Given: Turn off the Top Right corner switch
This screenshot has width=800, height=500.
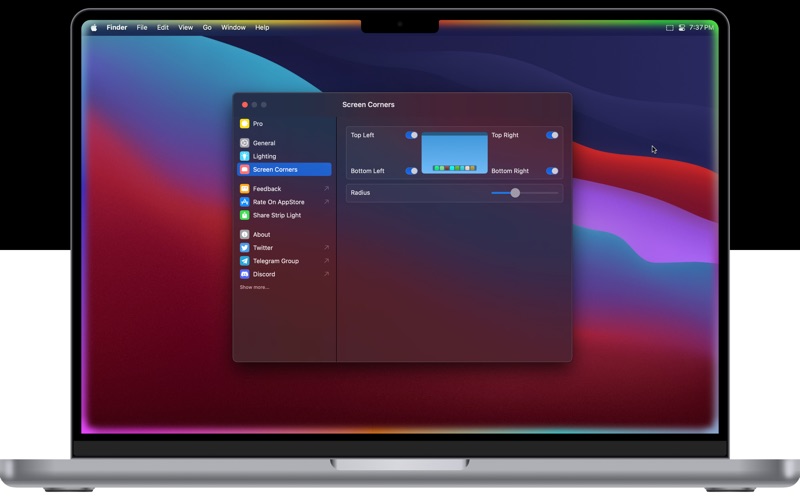Looking at the screenshot, I should tap(552, 135).
